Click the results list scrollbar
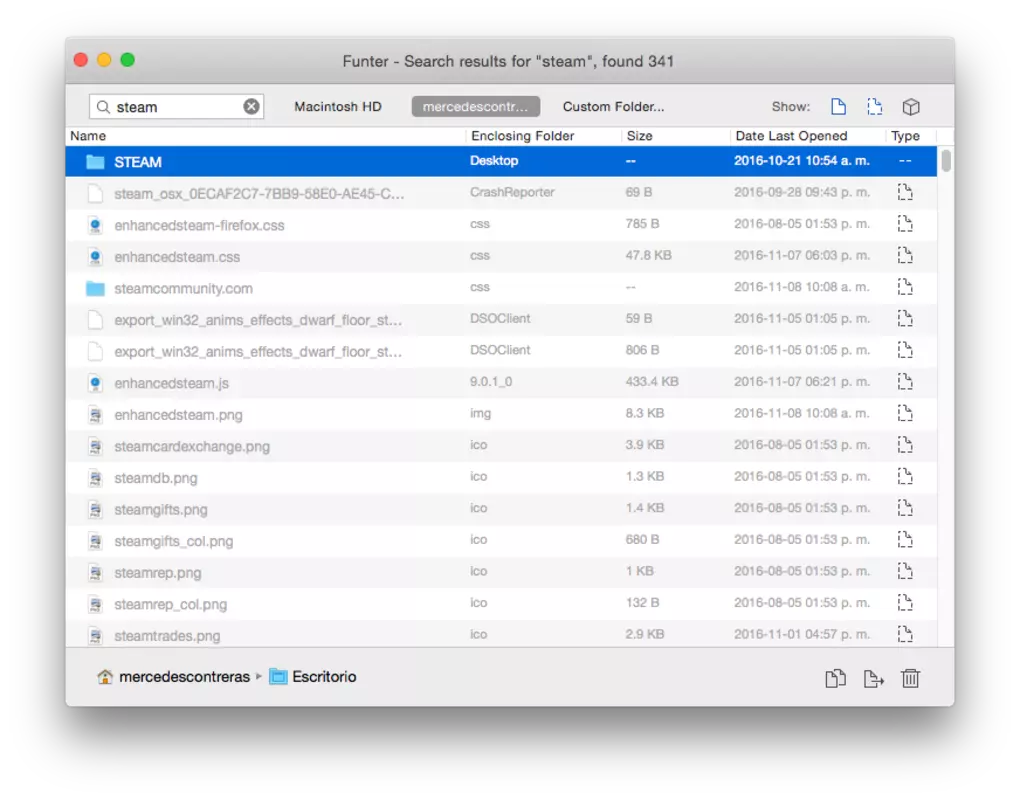This screenshot has width=1020, height=800. click(x=946, y=161)
